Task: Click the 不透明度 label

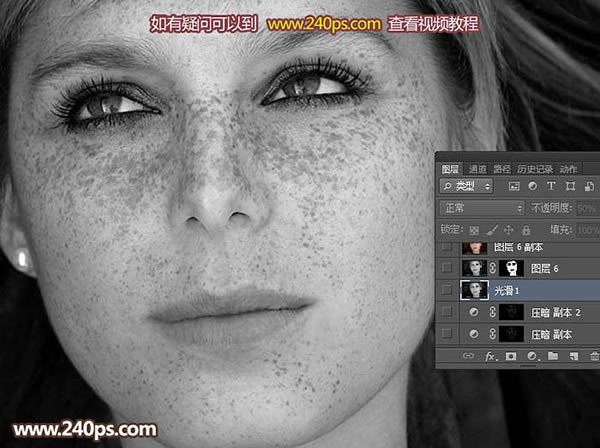Action: click(551, 208)
